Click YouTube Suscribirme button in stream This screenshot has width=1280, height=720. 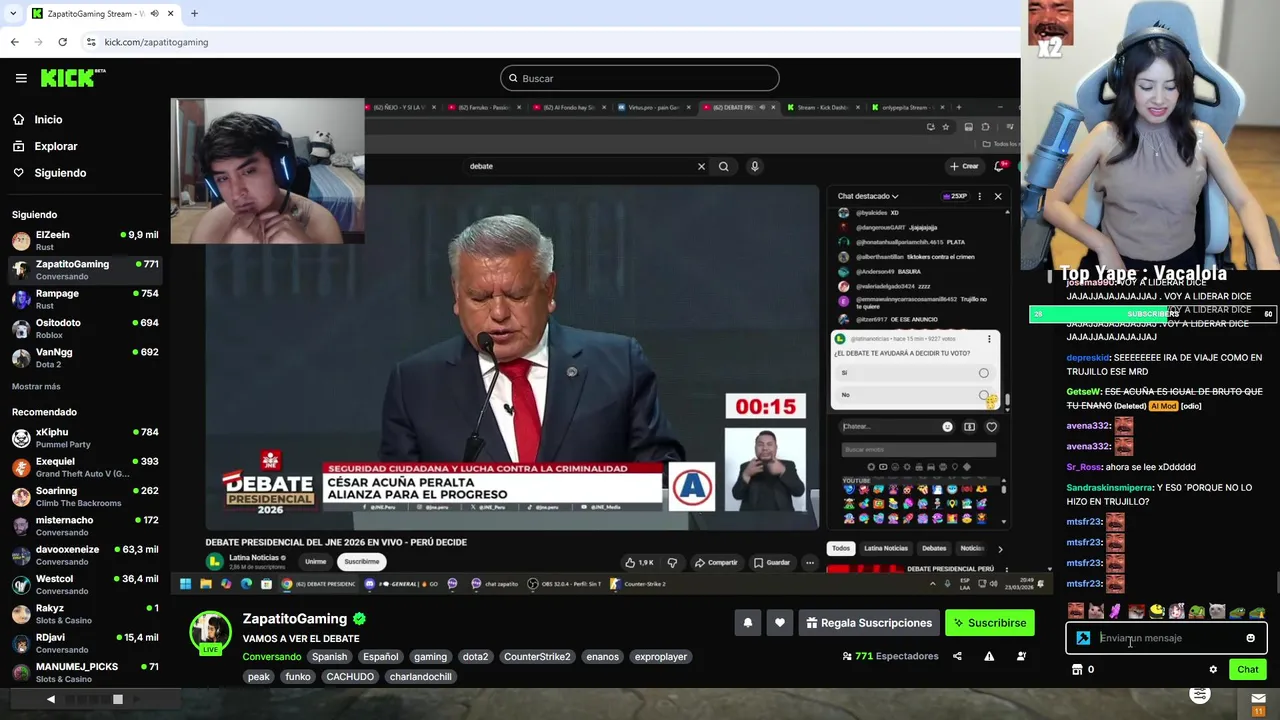pos(362,562)
